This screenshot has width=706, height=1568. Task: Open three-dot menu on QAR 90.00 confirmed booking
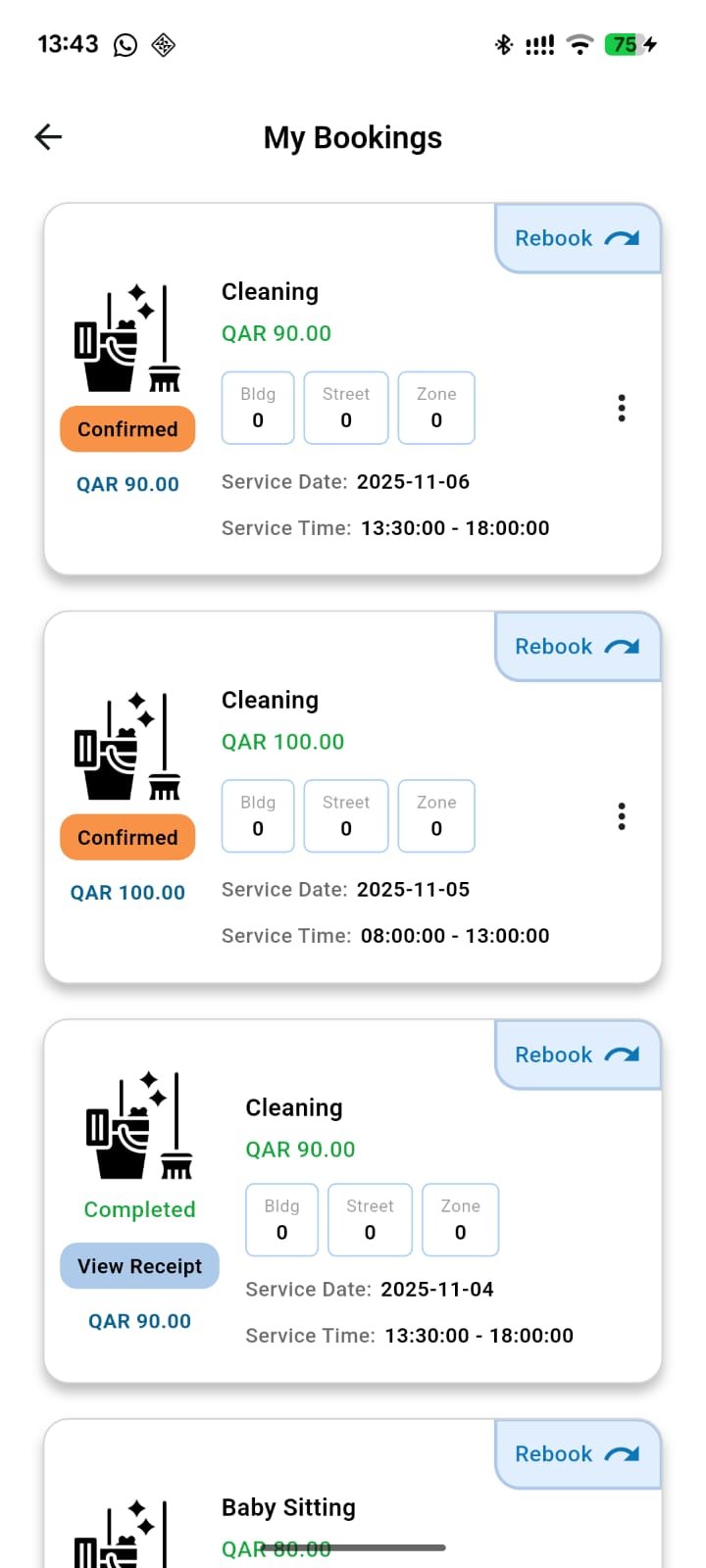coord(622,408)
